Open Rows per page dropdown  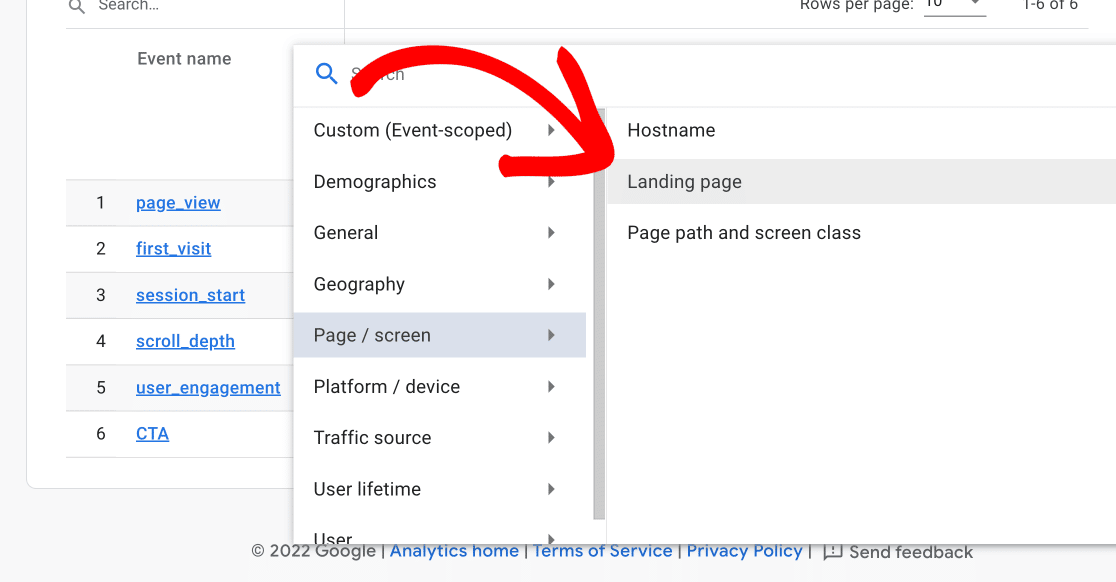[954, 5]
